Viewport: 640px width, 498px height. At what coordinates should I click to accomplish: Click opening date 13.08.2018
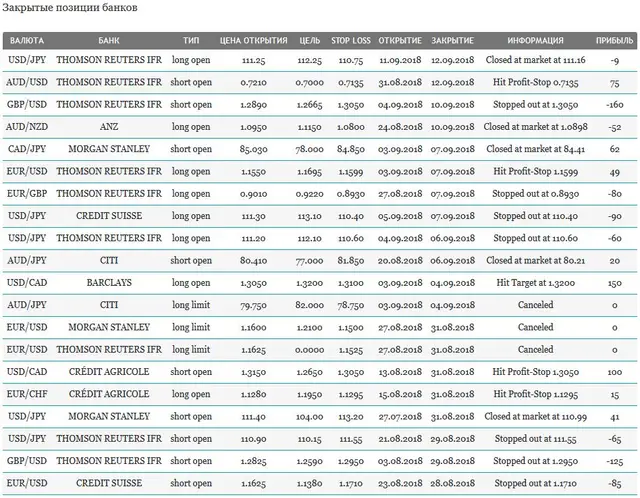click(400, 372)
